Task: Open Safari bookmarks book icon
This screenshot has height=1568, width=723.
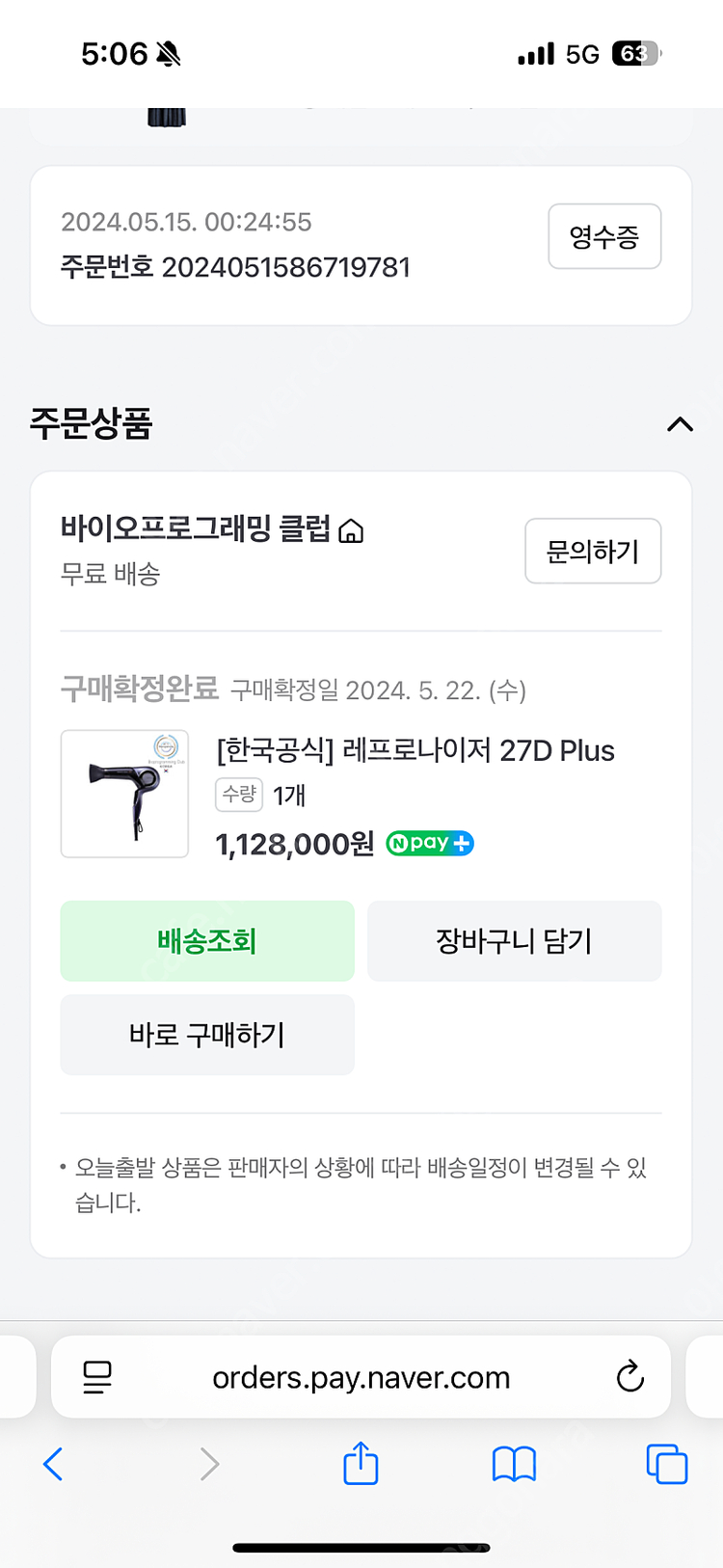Action: [514, 1464]
